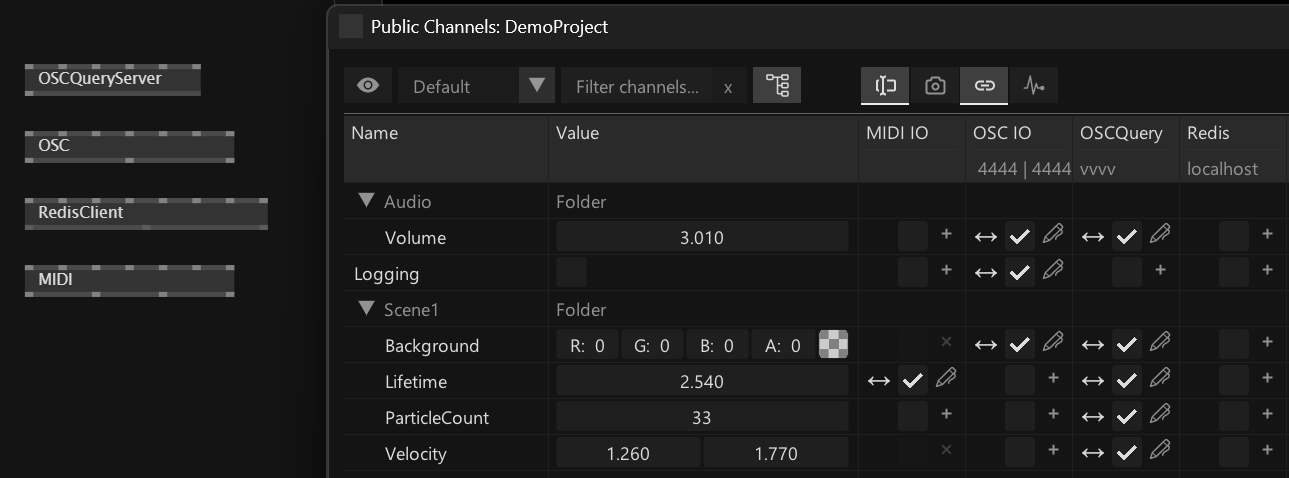The width and height of the screenshot is (1289, 478).
Task: Add MIDI IO binding for Logging with plus
Action: tap(946, 270)
